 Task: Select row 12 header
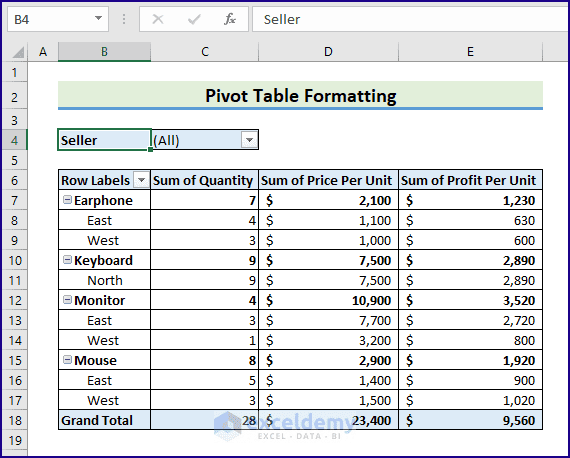click(15, 300)
